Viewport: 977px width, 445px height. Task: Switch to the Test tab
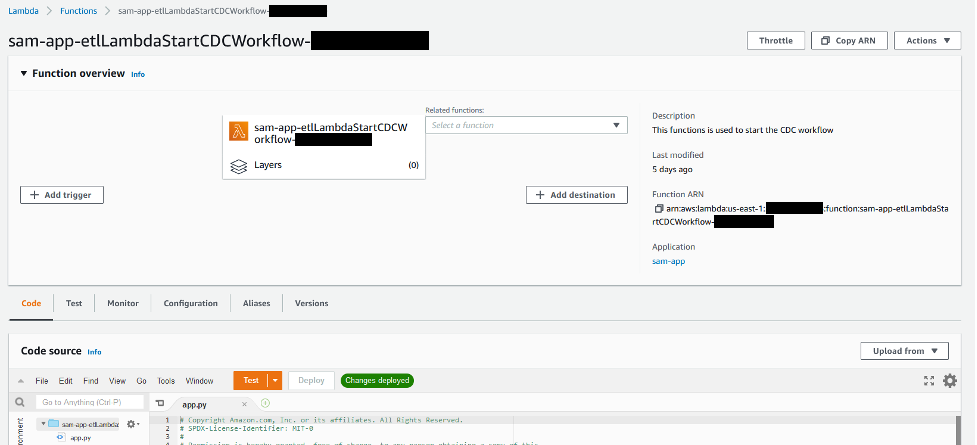(x=74, y=304)
